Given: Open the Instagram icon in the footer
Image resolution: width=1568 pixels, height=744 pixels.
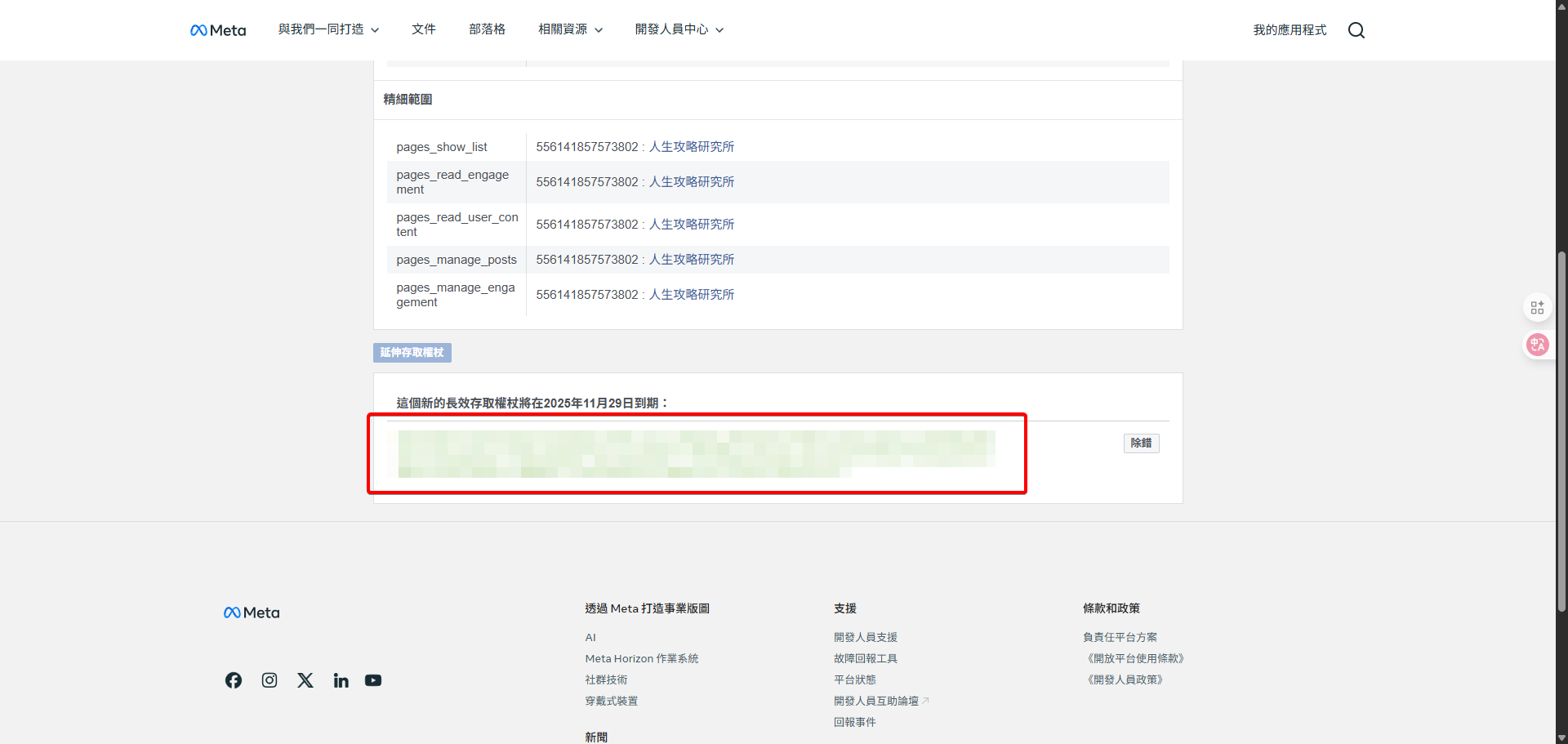Looking at the screenshot, I should (x=269, y=679).
